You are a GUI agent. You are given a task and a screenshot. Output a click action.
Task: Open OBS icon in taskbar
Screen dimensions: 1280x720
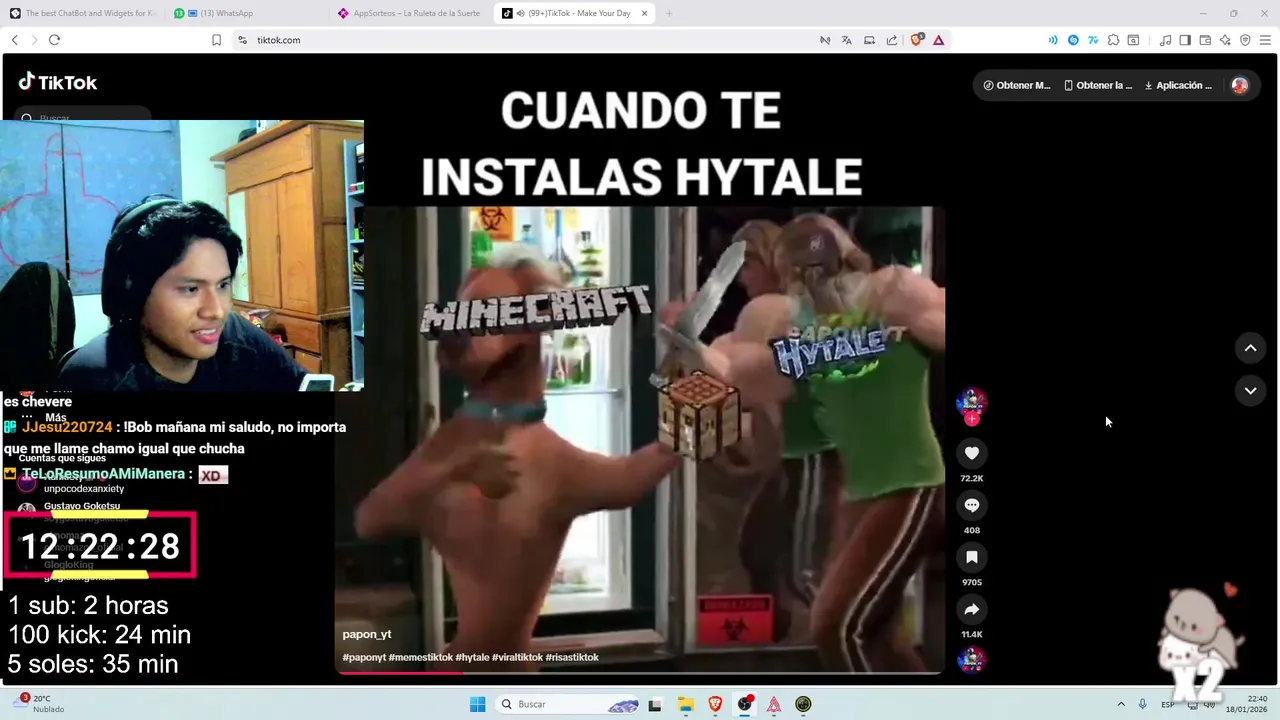click(x=744, y=704)
